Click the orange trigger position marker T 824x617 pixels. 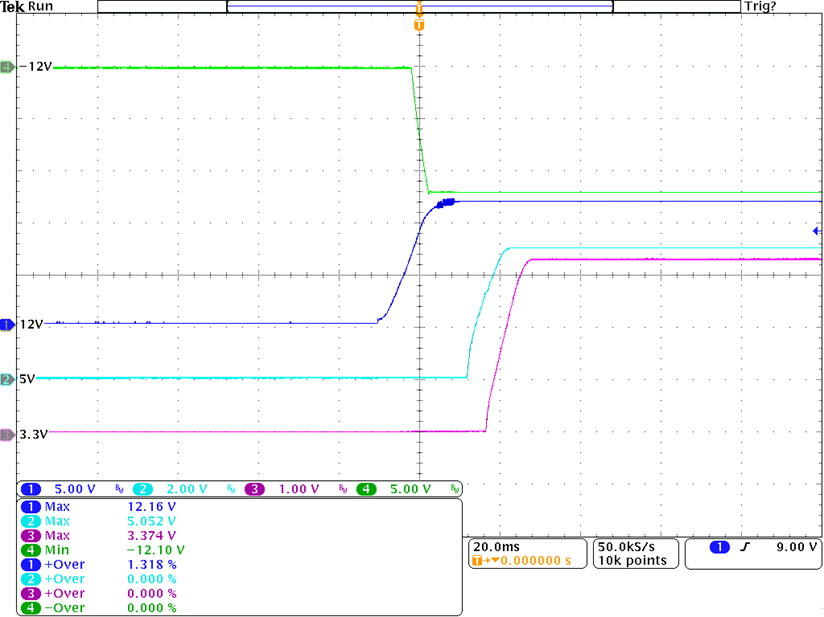pyautogui.click(x=419, y=23)
